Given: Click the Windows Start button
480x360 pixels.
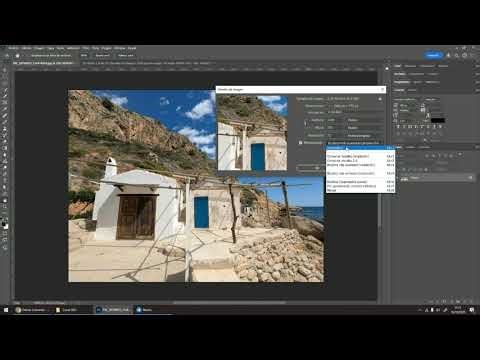Looking at the screenshot, I should click(x=6, y=310).
